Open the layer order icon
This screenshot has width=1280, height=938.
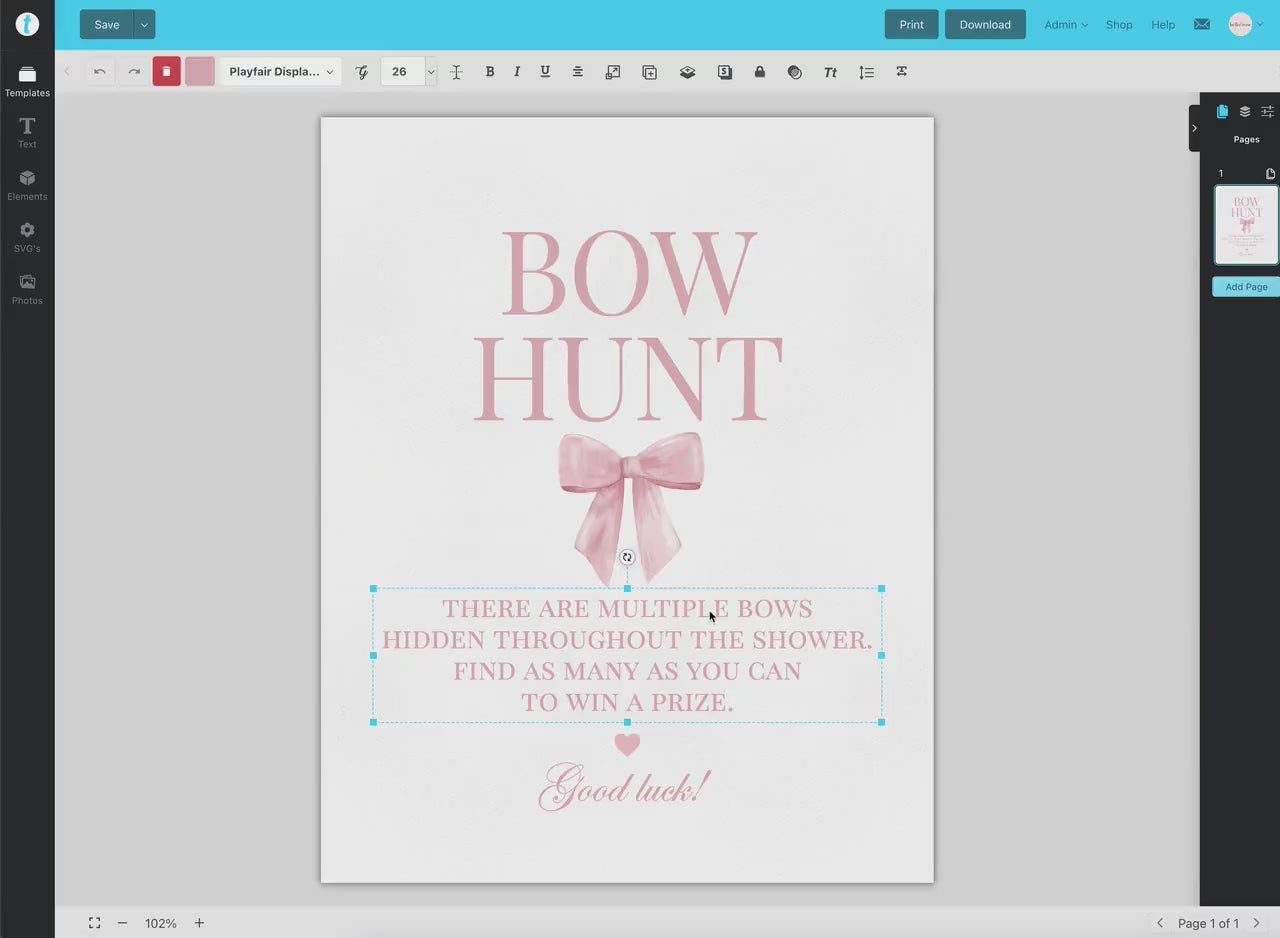[x=687, y=72]
